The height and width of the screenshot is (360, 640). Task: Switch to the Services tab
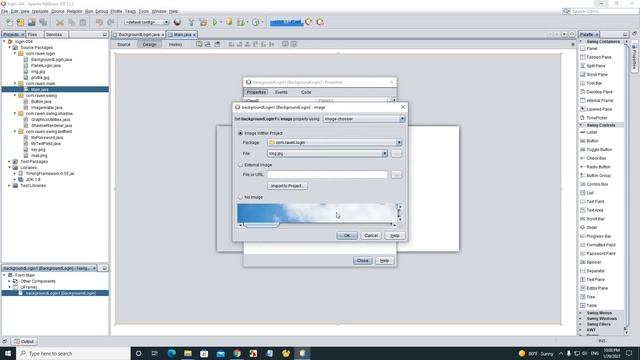(54, 34)
